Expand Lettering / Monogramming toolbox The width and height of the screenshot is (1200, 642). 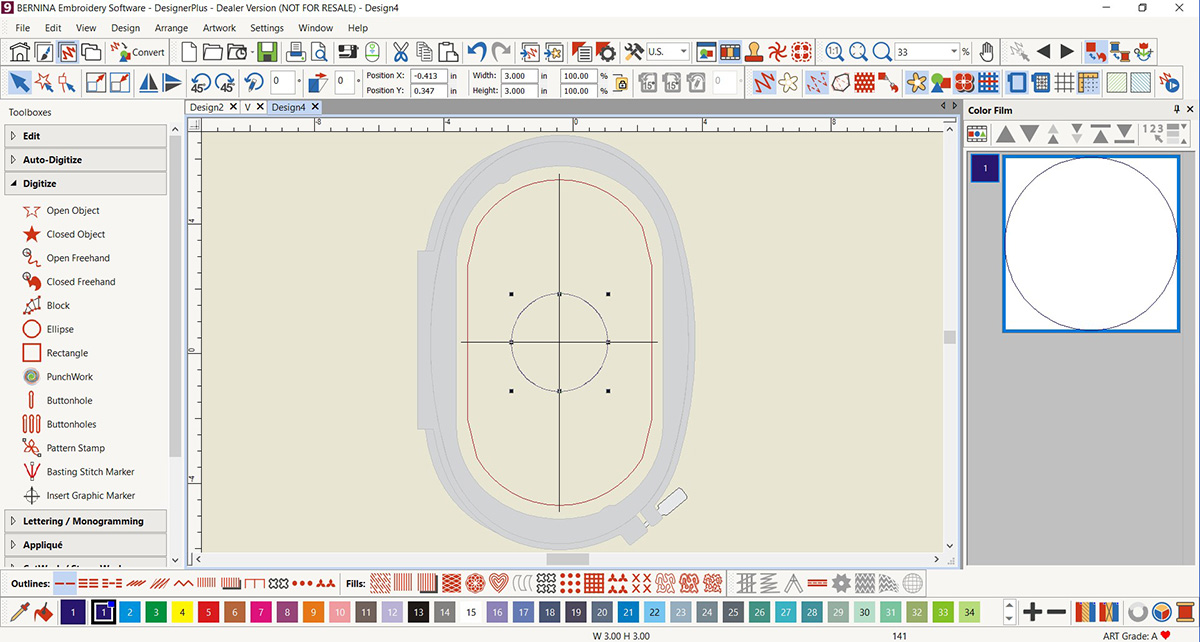click(85, 521)
